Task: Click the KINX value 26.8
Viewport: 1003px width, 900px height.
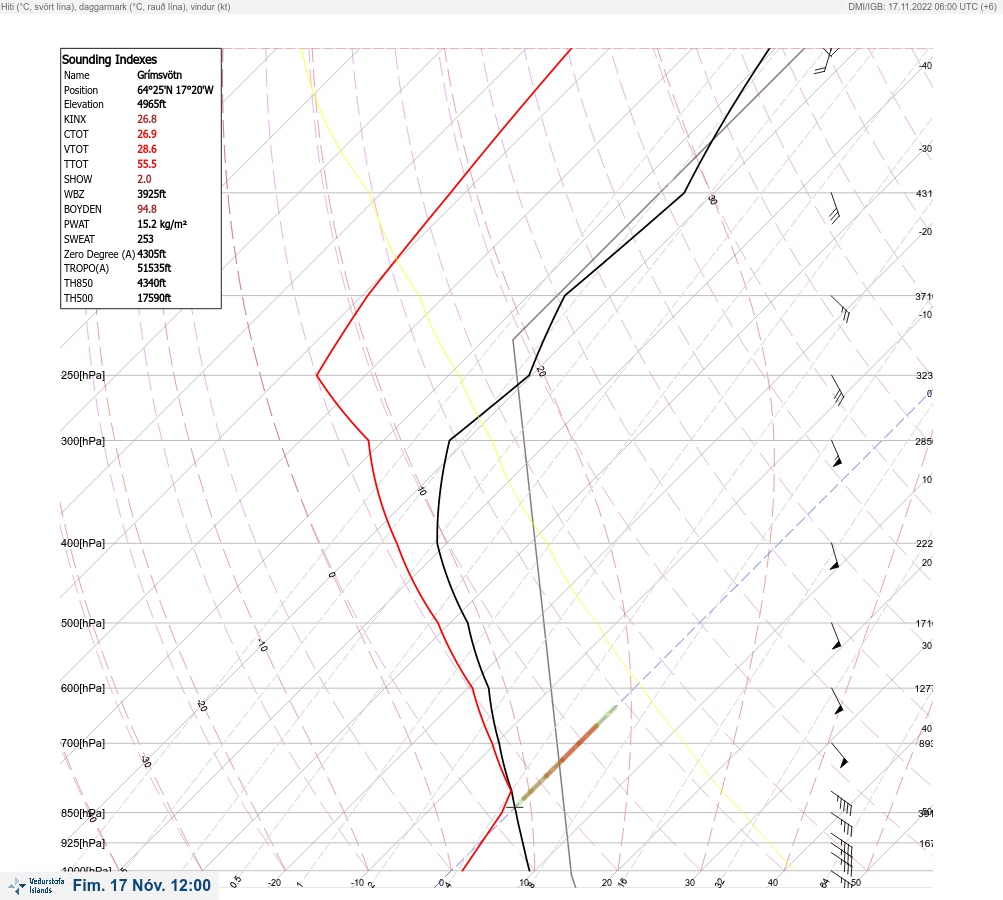Action: (146, 119)
